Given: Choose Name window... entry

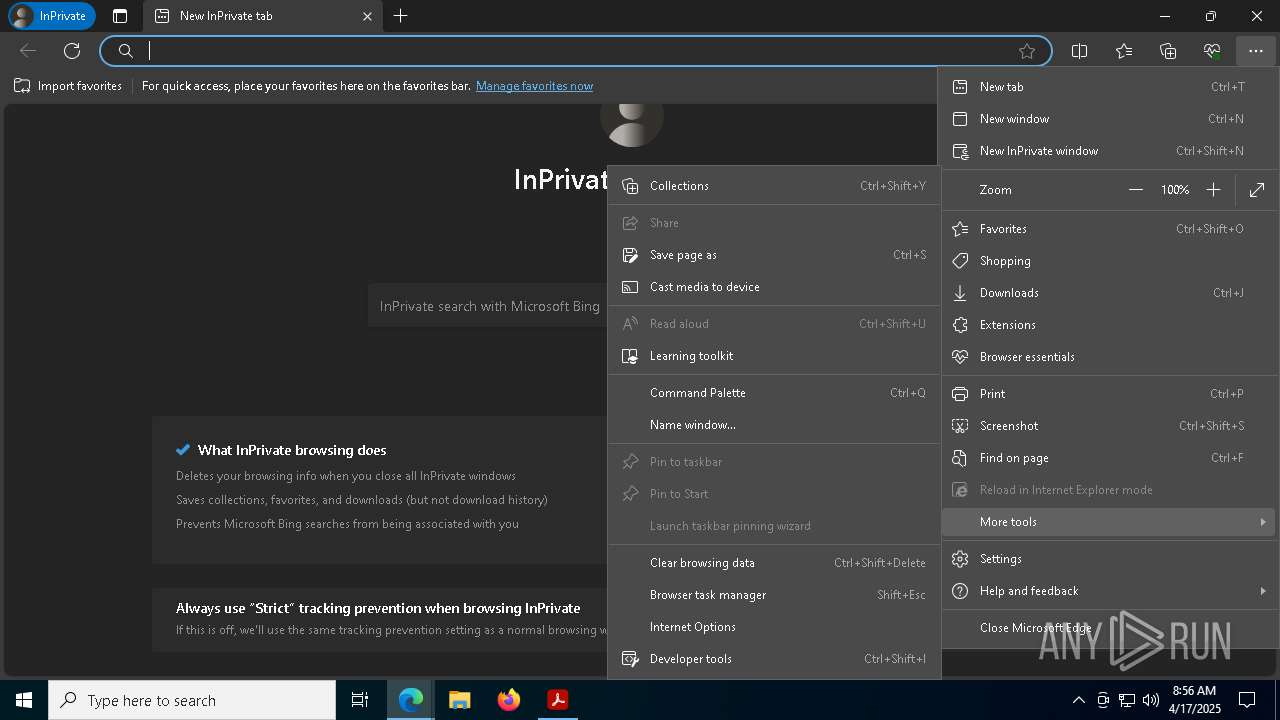Looking at the screenshot, I should click(774, 425).
